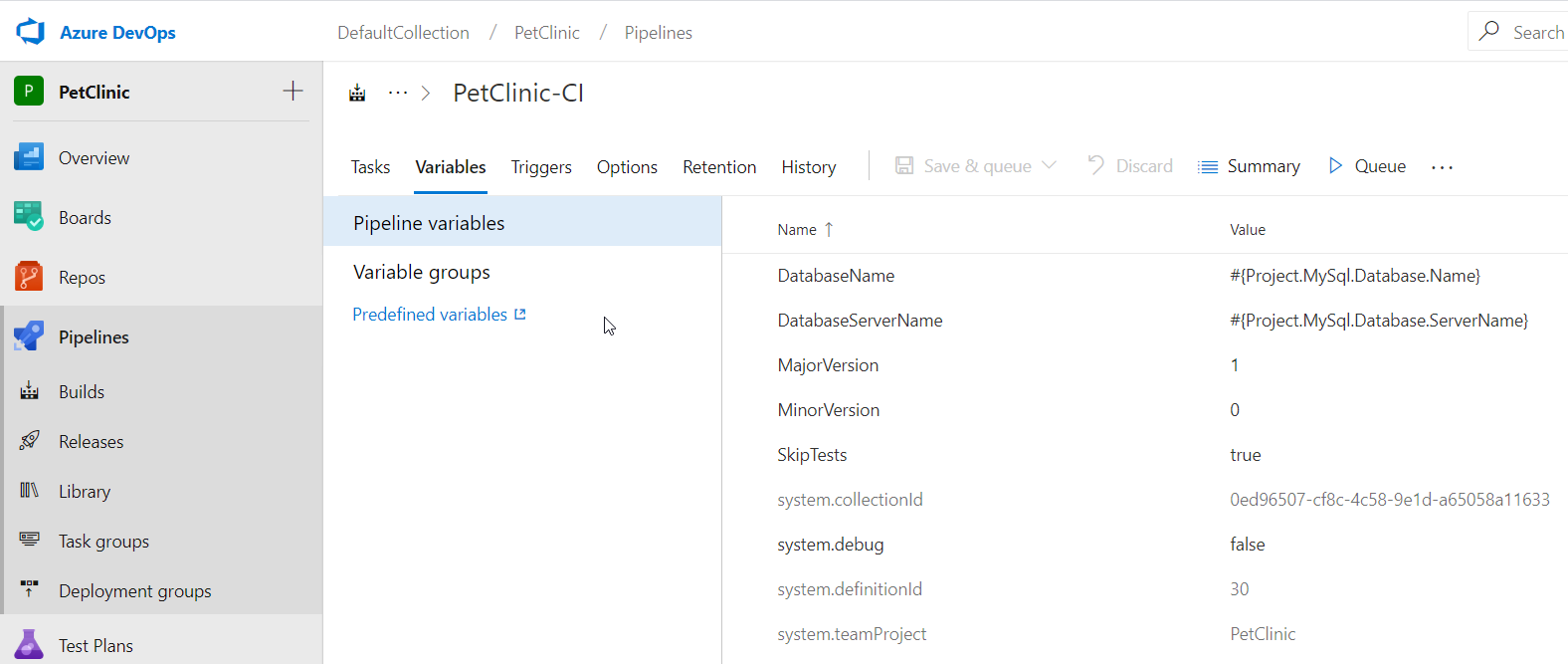
Task: Switch to the Triggers tab
Action: tap(541, 167)
